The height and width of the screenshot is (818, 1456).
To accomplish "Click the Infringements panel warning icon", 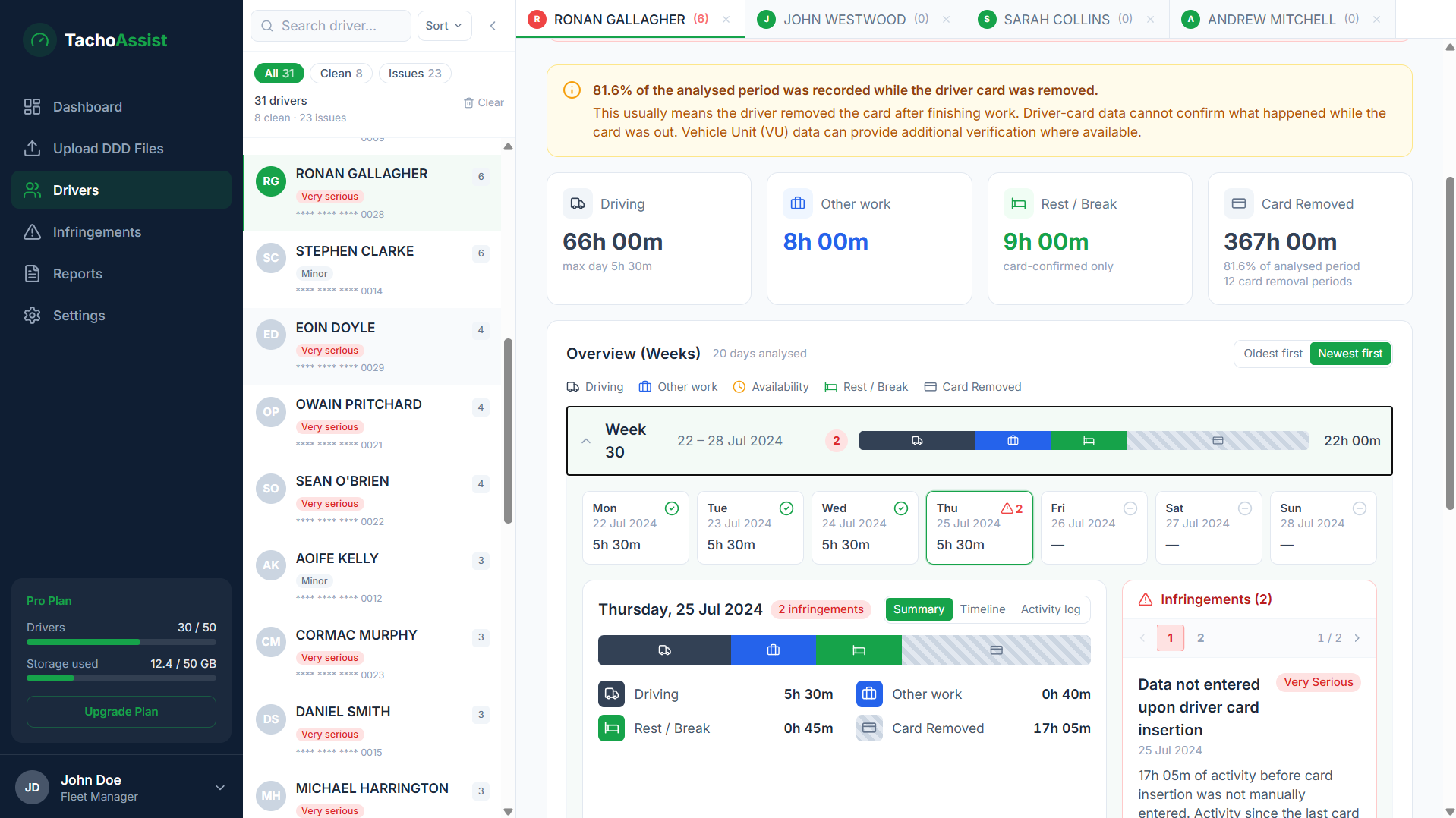I will [1146, 599].
